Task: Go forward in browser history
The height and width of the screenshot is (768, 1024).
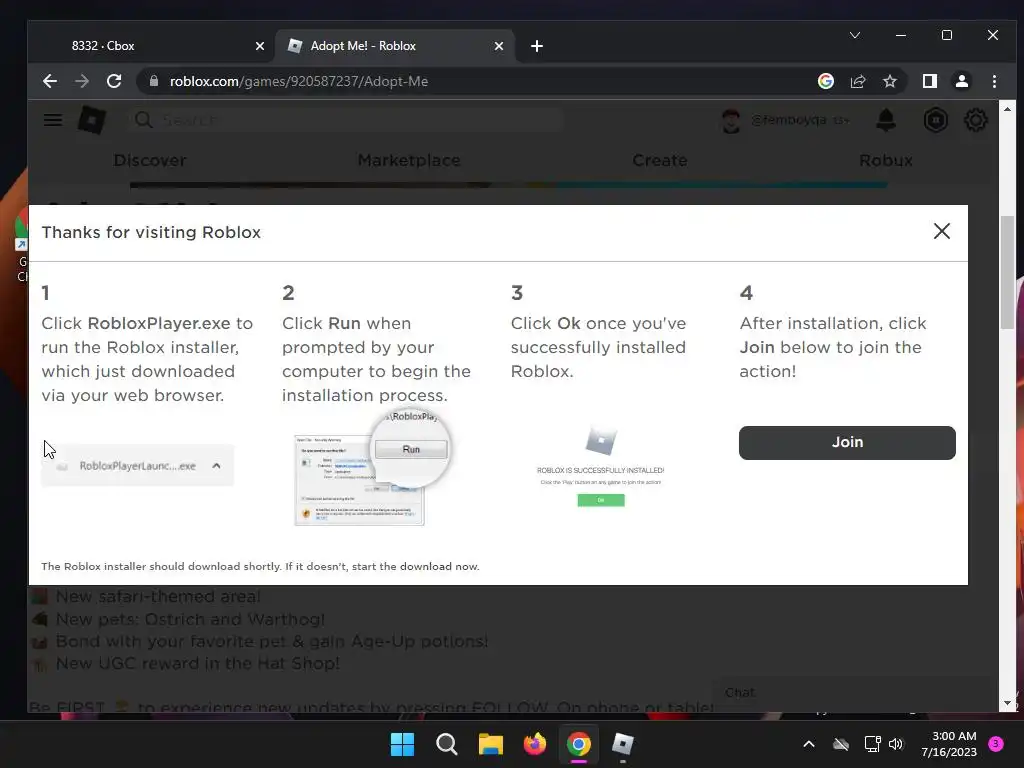Action: 82,81
